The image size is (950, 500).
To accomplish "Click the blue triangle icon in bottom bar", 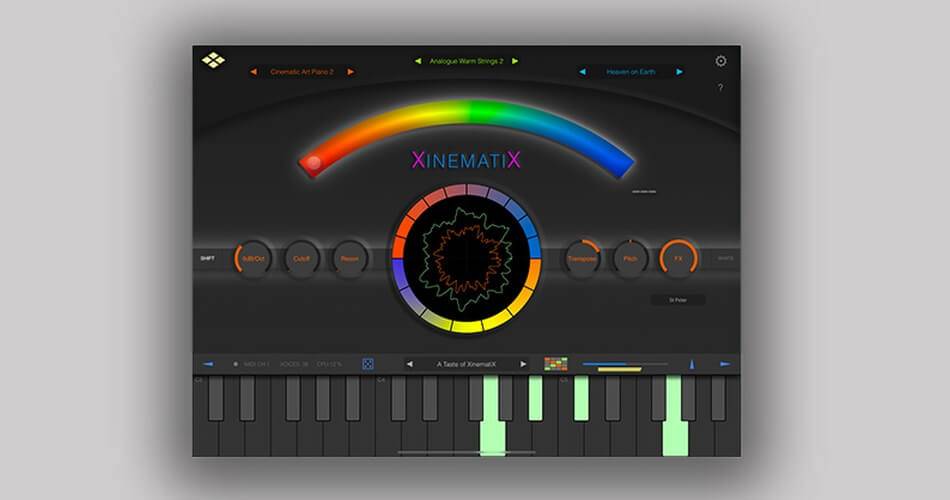I will coord(692,364).
